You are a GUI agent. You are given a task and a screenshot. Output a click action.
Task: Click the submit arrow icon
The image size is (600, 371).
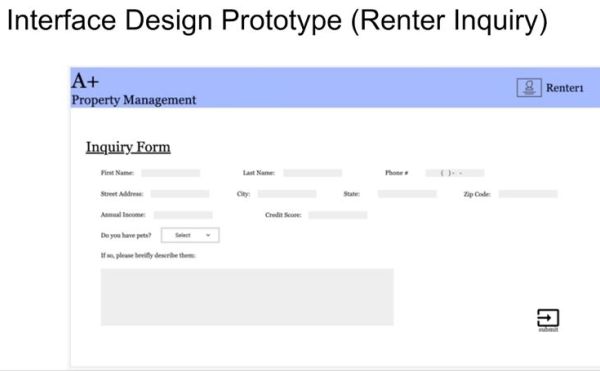click(x=548, y=318)
